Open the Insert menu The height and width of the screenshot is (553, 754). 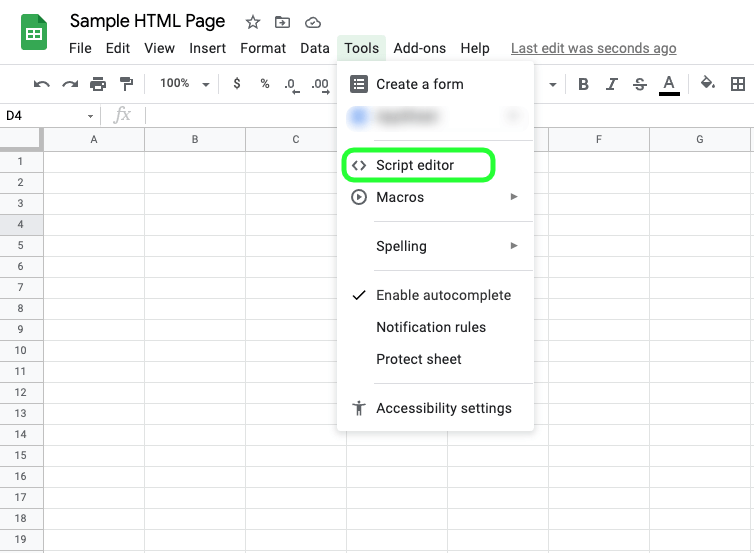pos(207,48)
